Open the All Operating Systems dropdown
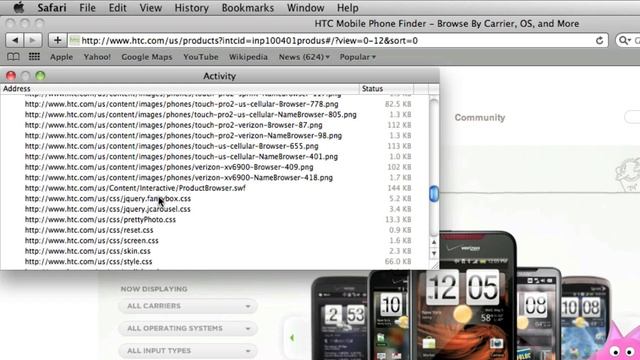The width and height of the screenshot is (640, 360). (x=188, y=329)
